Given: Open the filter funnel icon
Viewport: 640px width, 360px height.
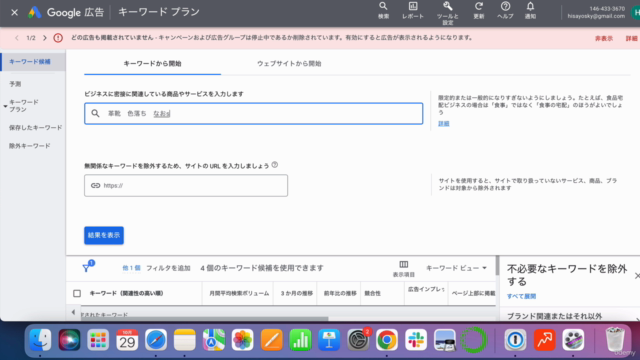Looking at the screenshot, I should click(87, 267).
